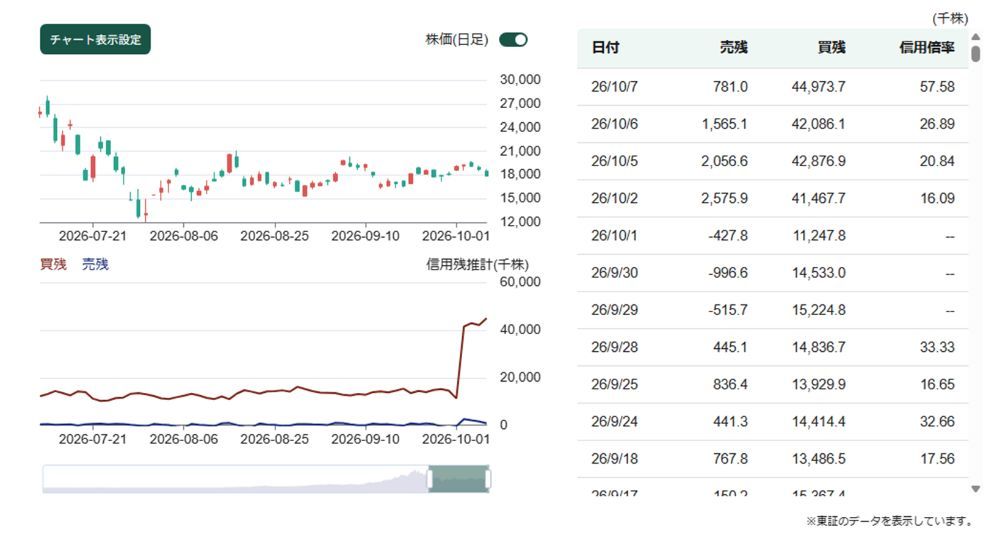Screen dimensions: 1000x540
Task: Select the 26/9/28 date cell
Action: point(614,347)
